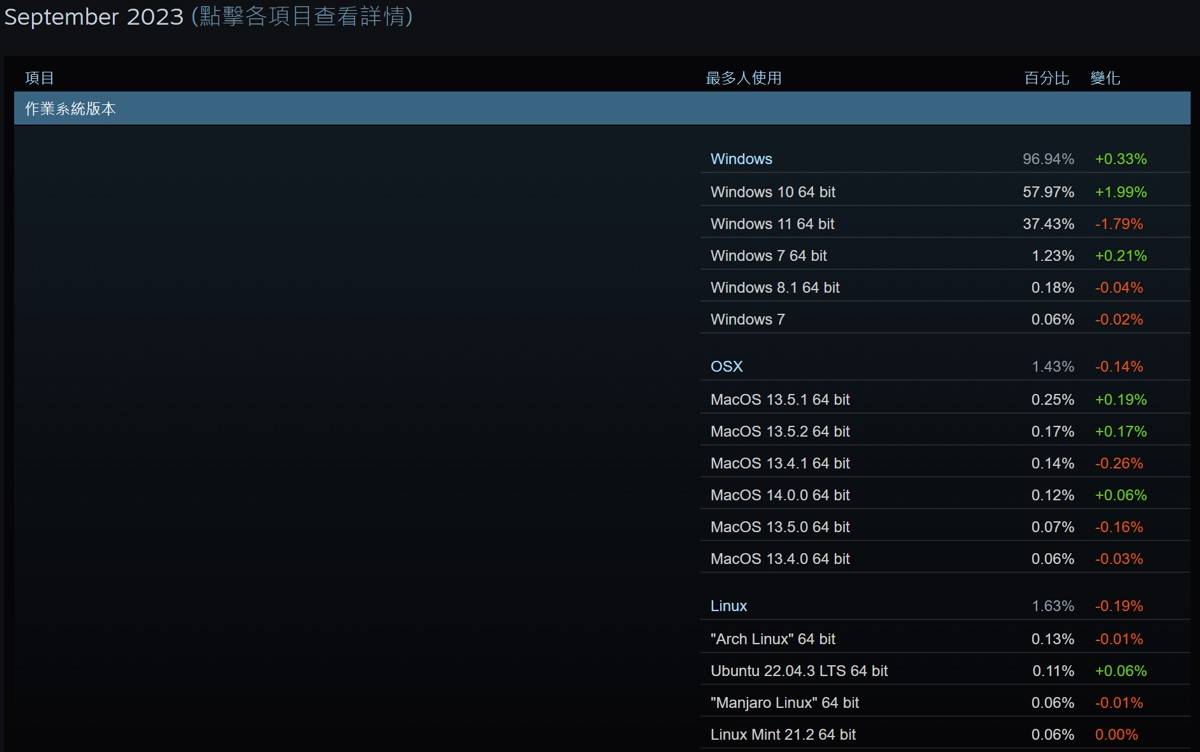The width and height of the screenshot is (1200, 752).
Task: Select the Windows 7 64 bit row
Action: [x=945, y=255]
